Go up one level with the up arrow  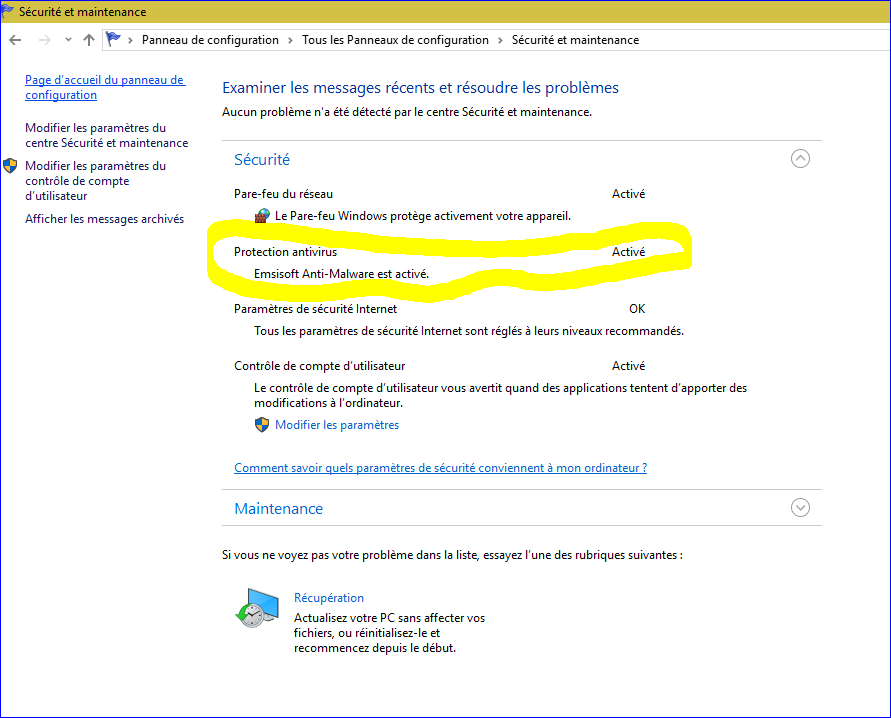pos(89,40)
